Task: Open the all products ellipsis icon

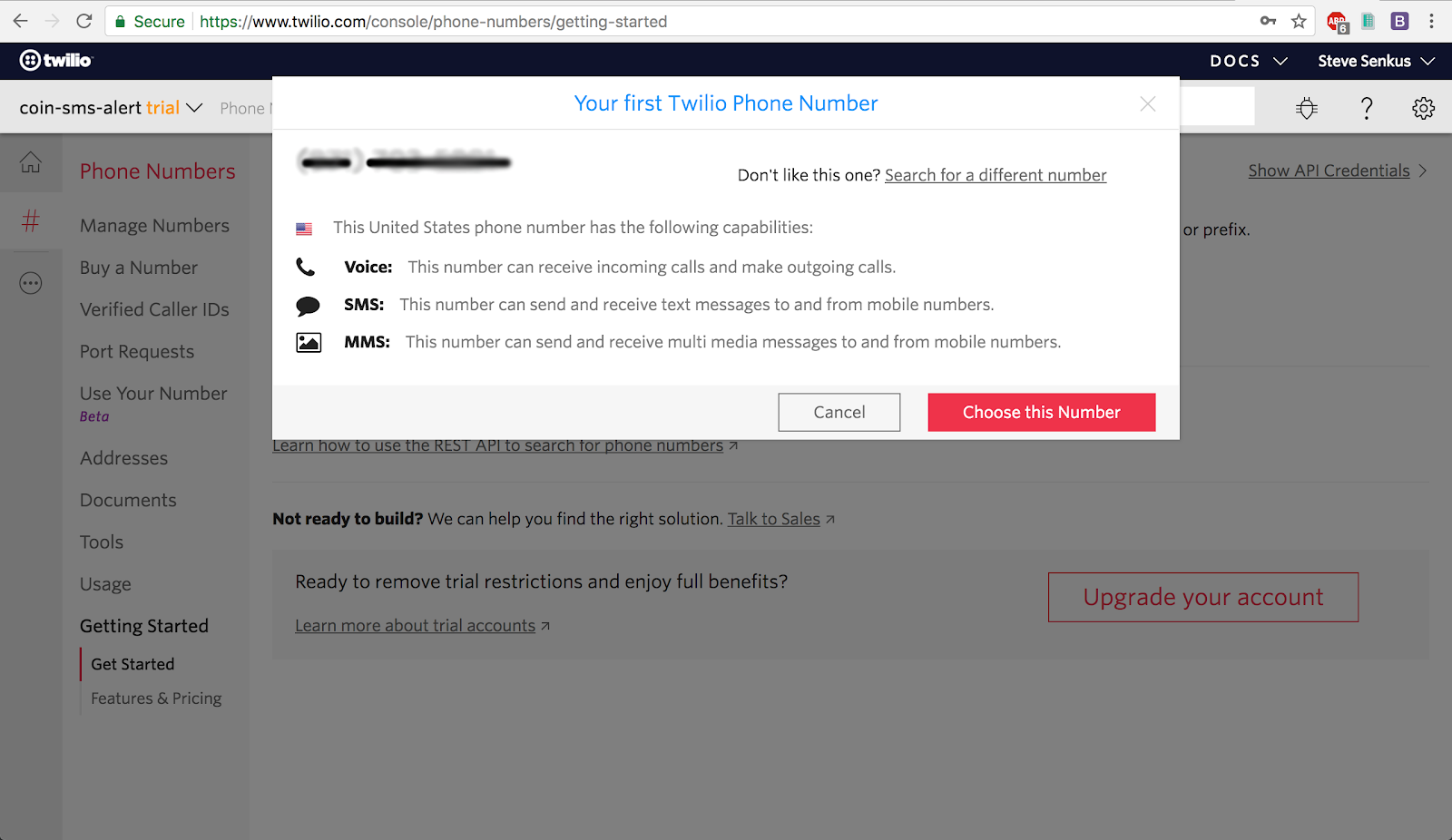Action: (31, 283)
